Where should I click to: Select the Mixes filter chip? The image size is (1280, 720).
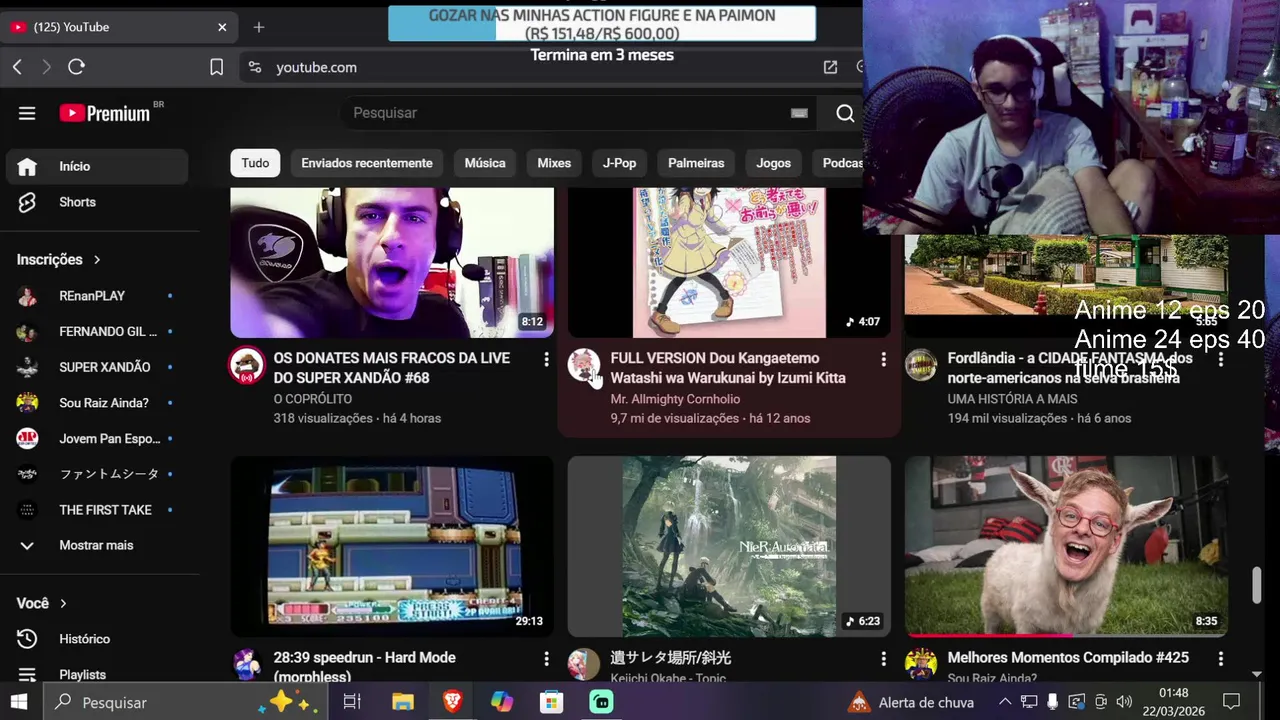pos(554,163)
